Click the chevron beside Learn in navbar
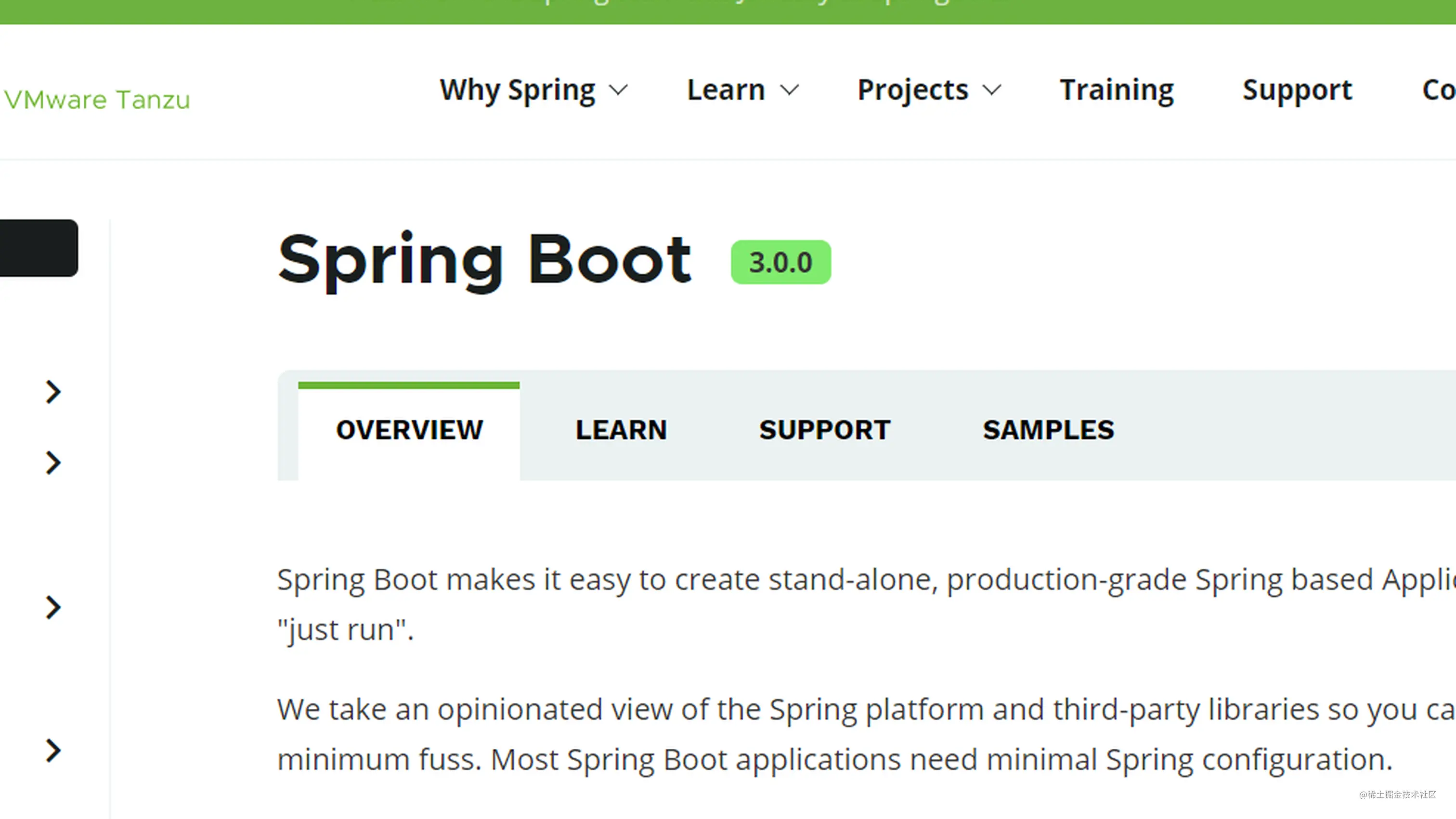This screenshot has height=819, width=1456. point(789,90)
